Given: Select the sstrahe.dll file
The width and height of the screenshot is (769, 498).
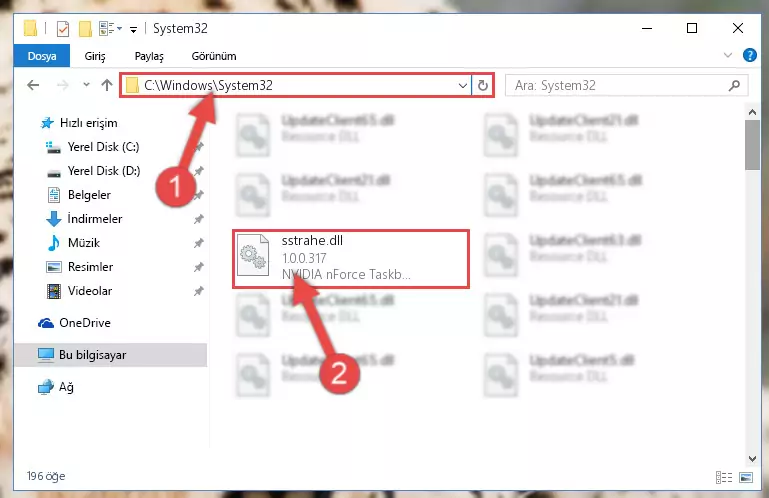Looking at the screenshot, I should pos(351,258).
